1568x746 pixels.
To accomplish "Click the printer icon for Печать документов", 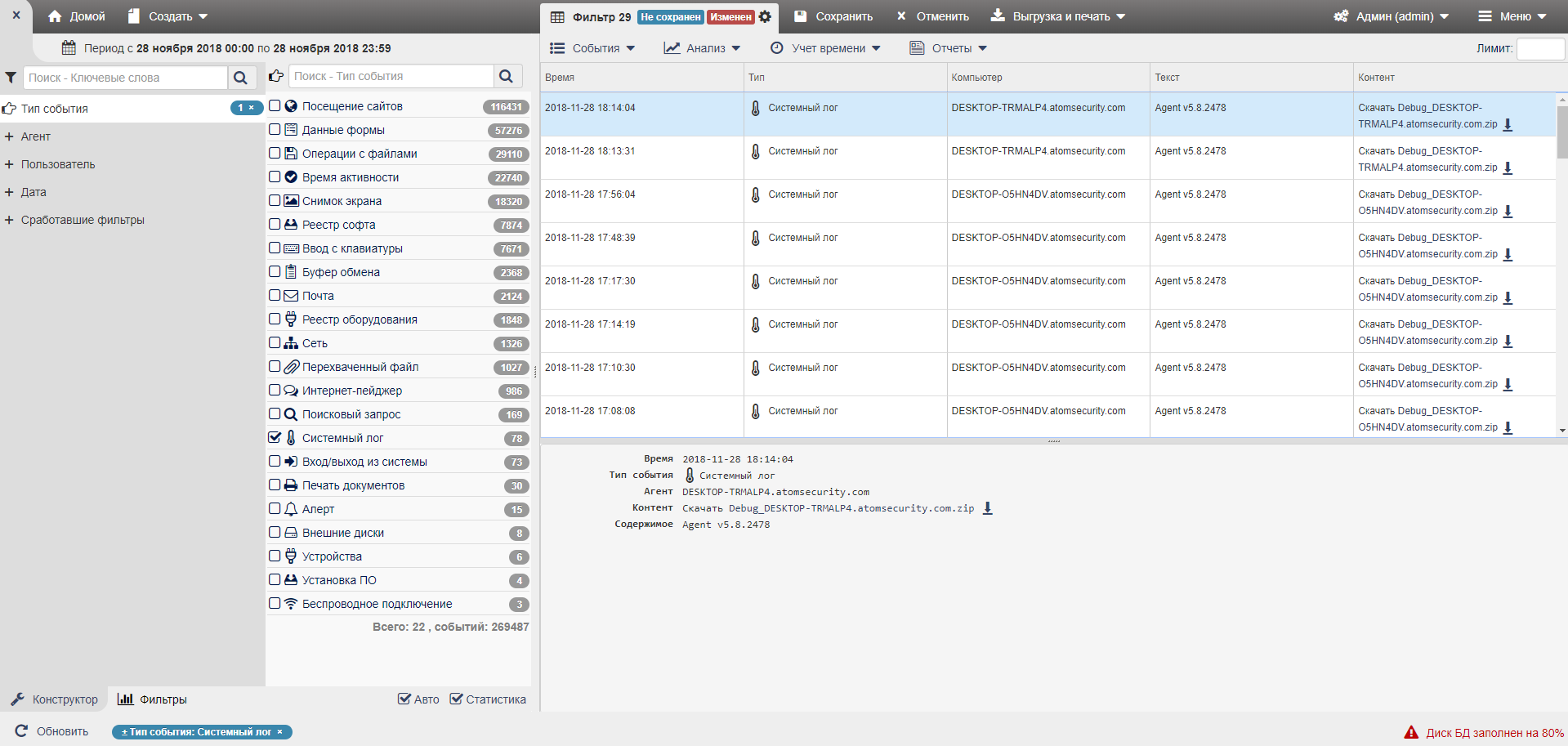I will (x=291, y=485).
